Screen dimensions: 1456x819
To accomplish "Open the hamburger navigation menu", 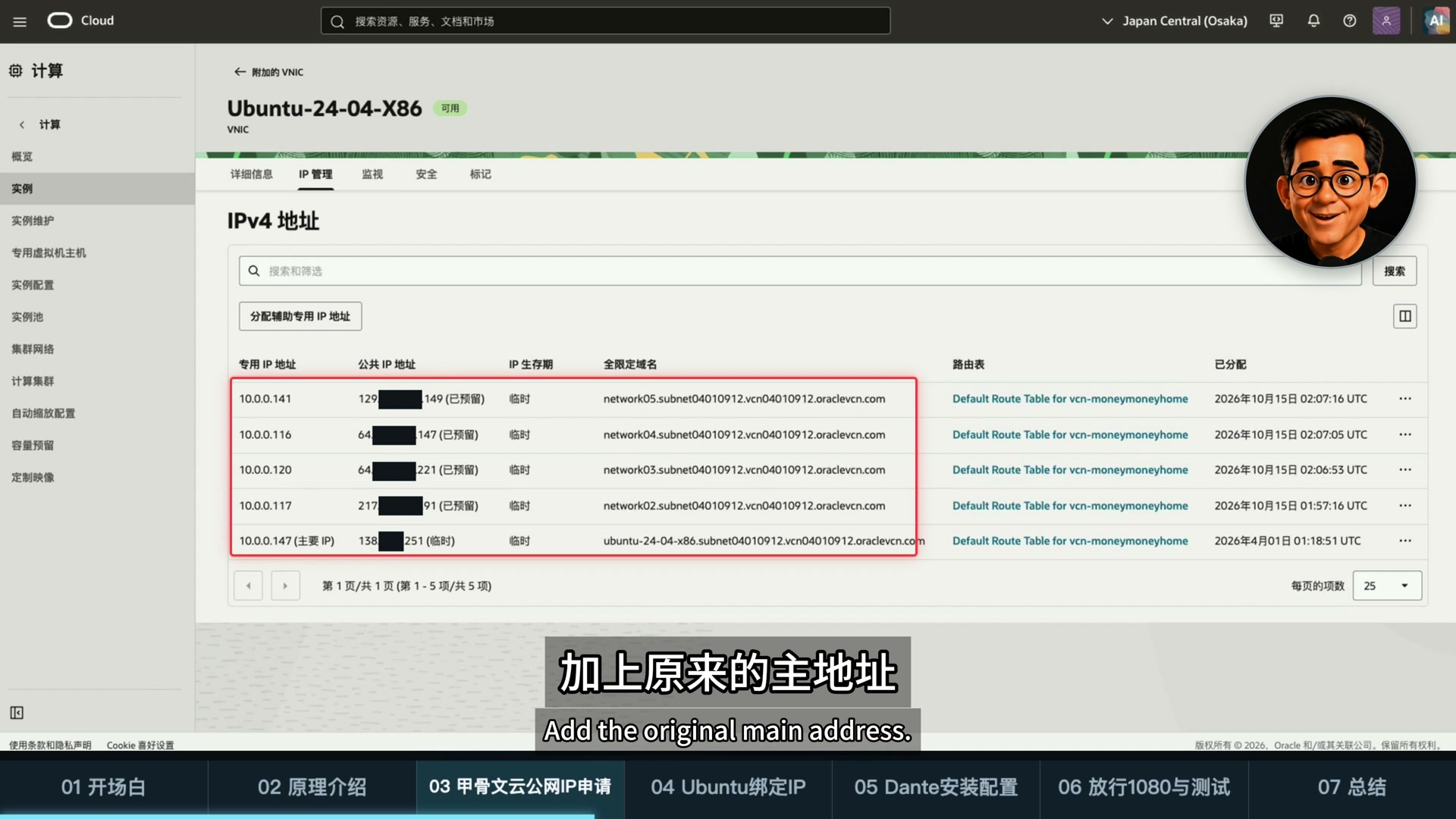I will [x=20, y=21].
